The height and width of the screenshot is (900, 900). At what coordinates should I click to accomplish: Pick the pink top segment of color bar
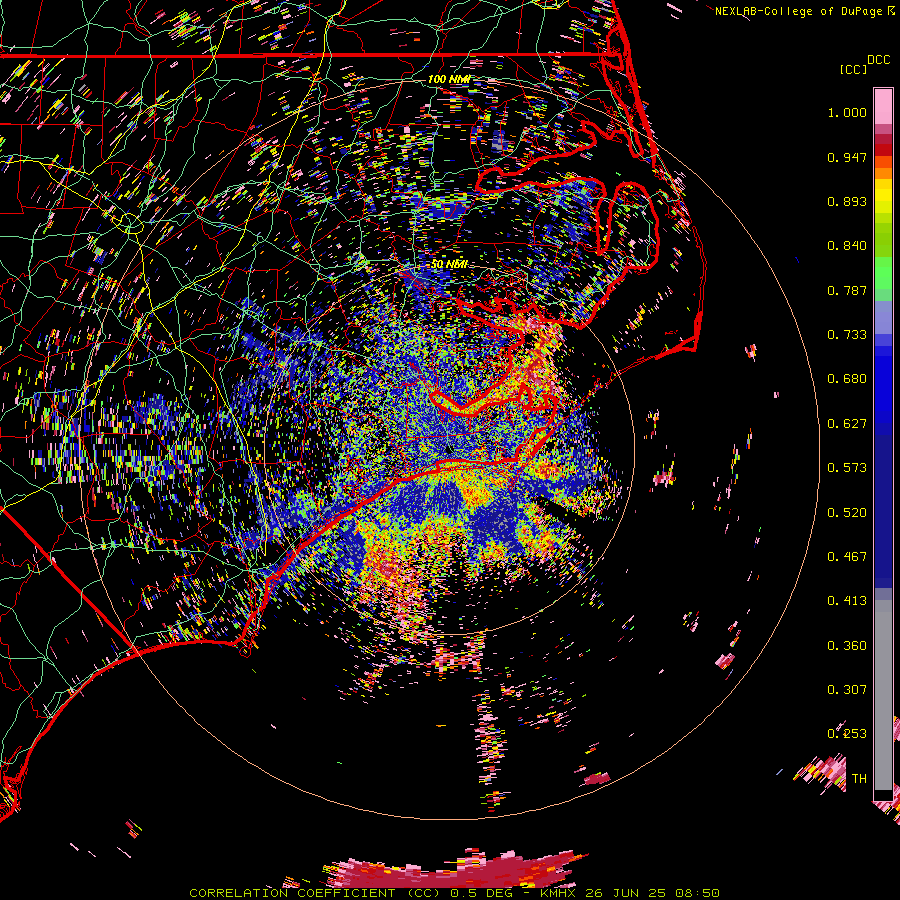883,107
